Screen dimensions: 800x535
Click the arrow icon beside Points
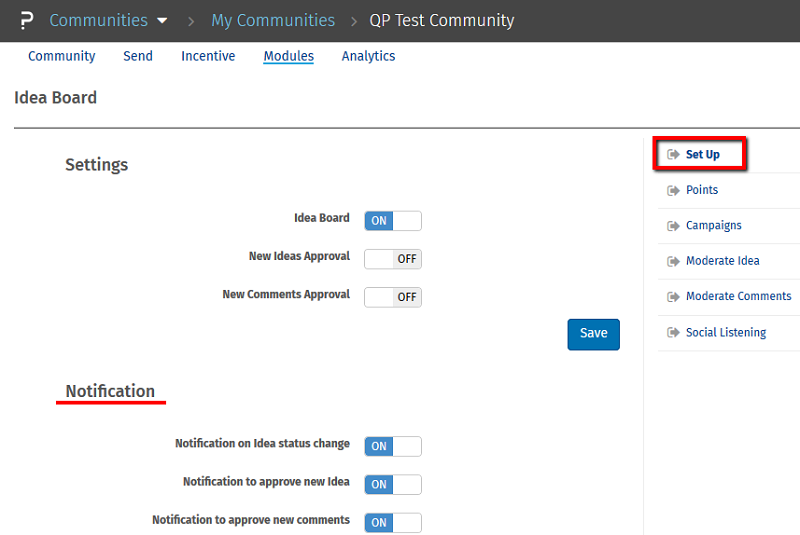pos(673,190)
